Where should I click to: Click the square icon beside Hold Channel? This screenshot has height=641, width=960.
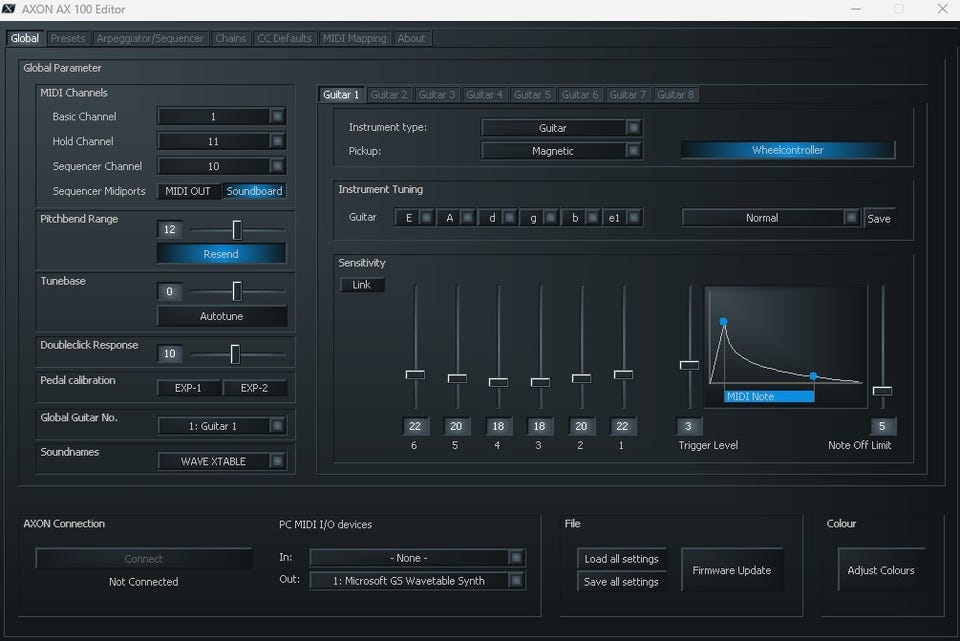(x=277, y=142)
